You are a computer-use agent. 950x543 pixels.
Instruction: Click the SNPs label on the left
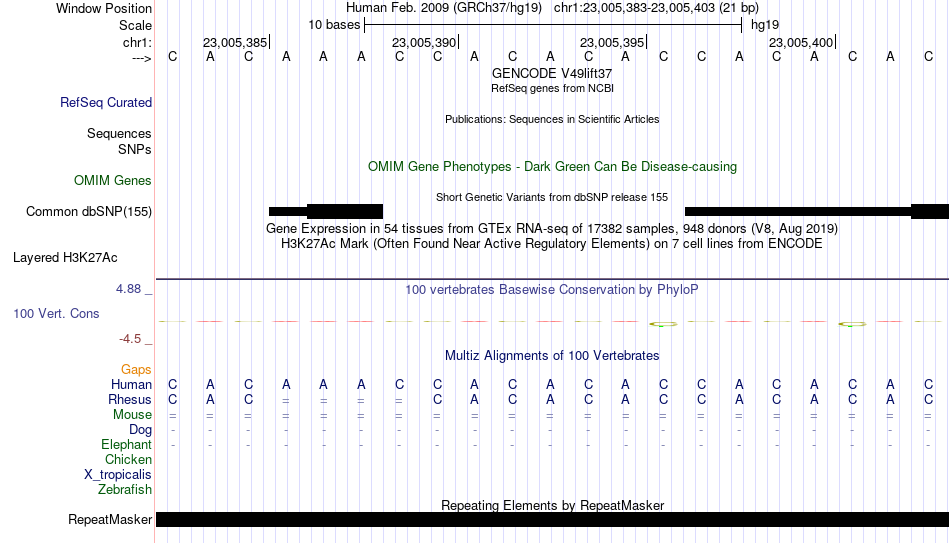pos(135,149)
